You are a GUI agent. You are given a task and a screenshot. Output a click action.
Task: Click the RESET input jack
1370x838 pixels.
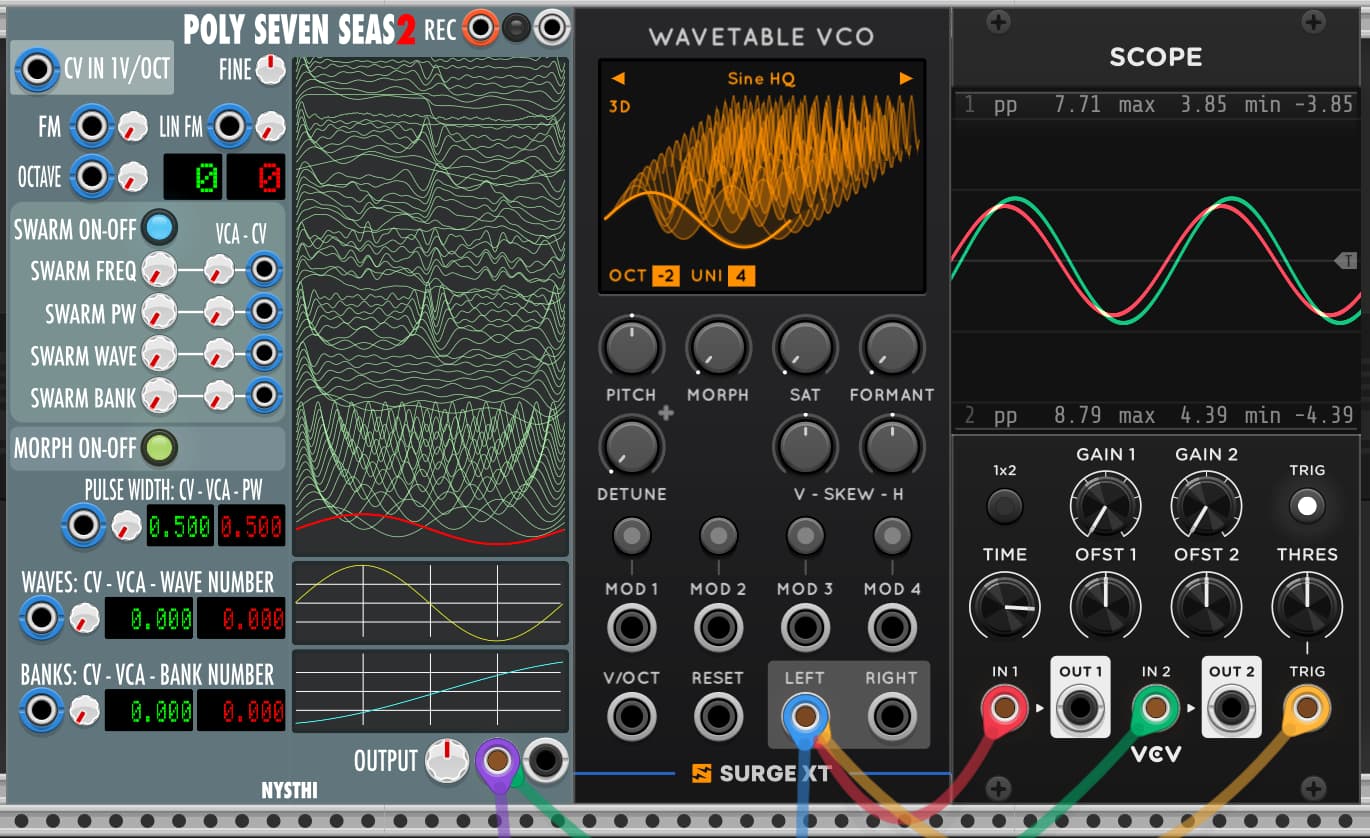[x=719, y=717]
